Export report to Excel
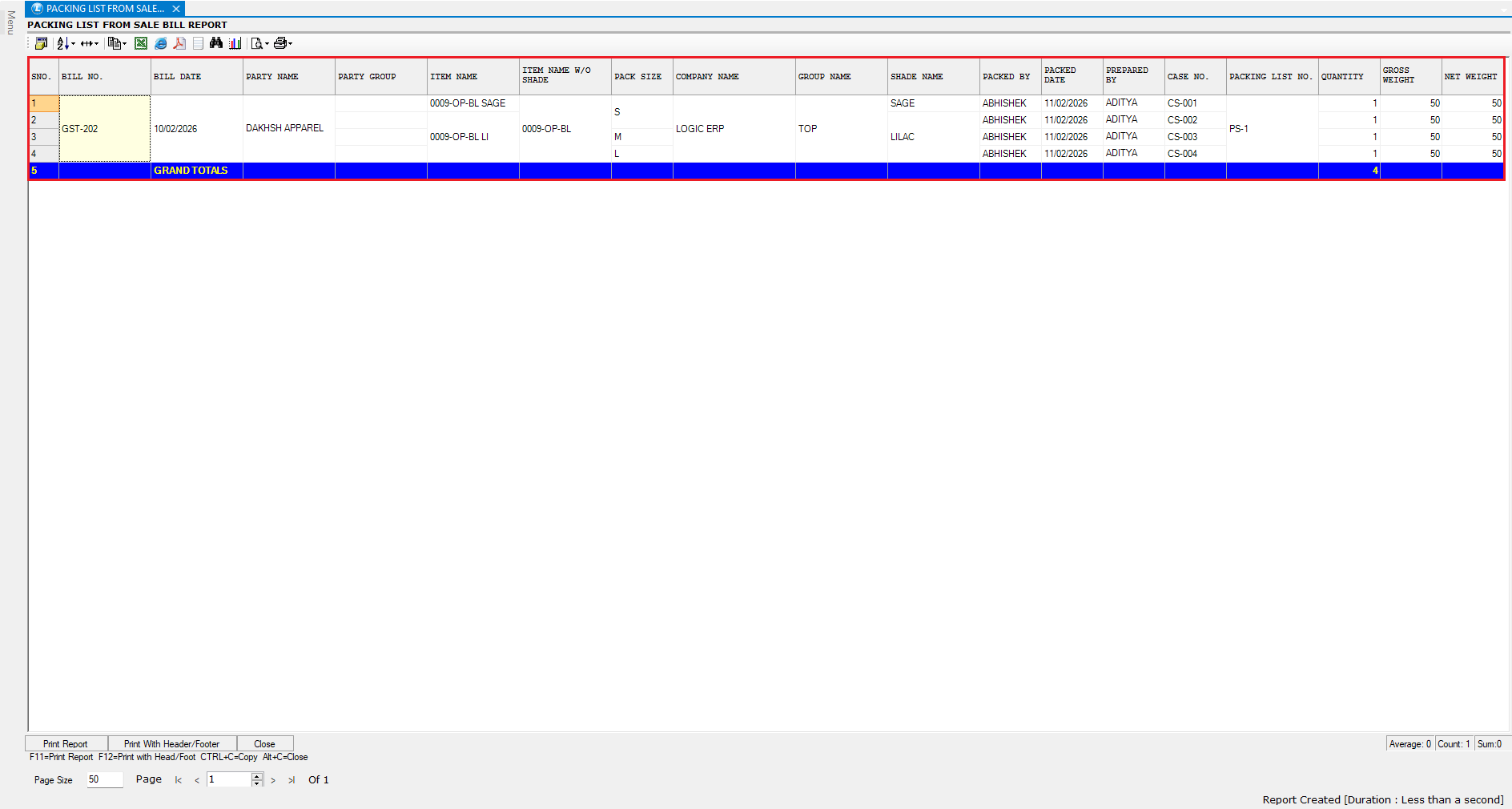This screenshot has height=809, width=1512. [x=141, y=43]
